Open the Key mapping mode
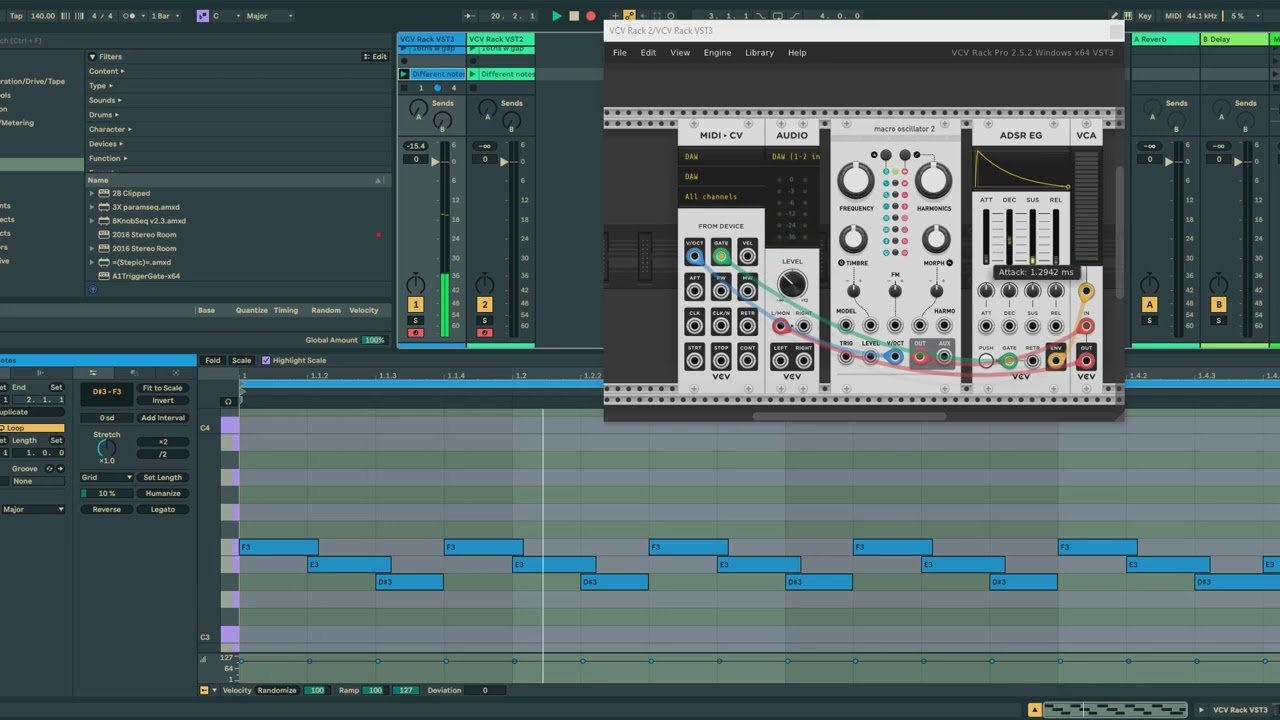 [x=1145, y=16]
